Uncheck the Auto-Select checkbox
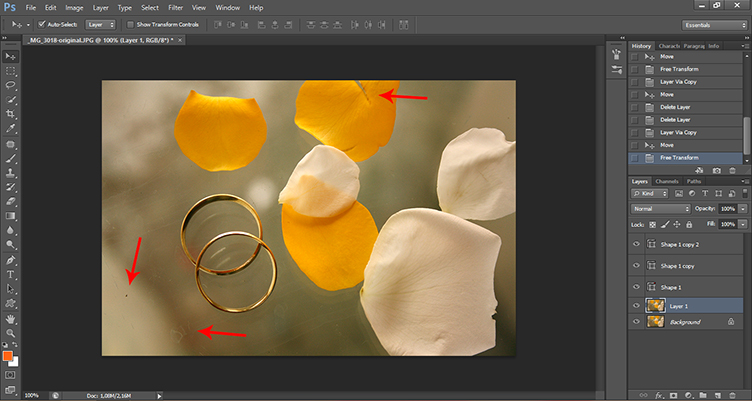The width and height of the screenshot is (752, 401). pos(41,23)
